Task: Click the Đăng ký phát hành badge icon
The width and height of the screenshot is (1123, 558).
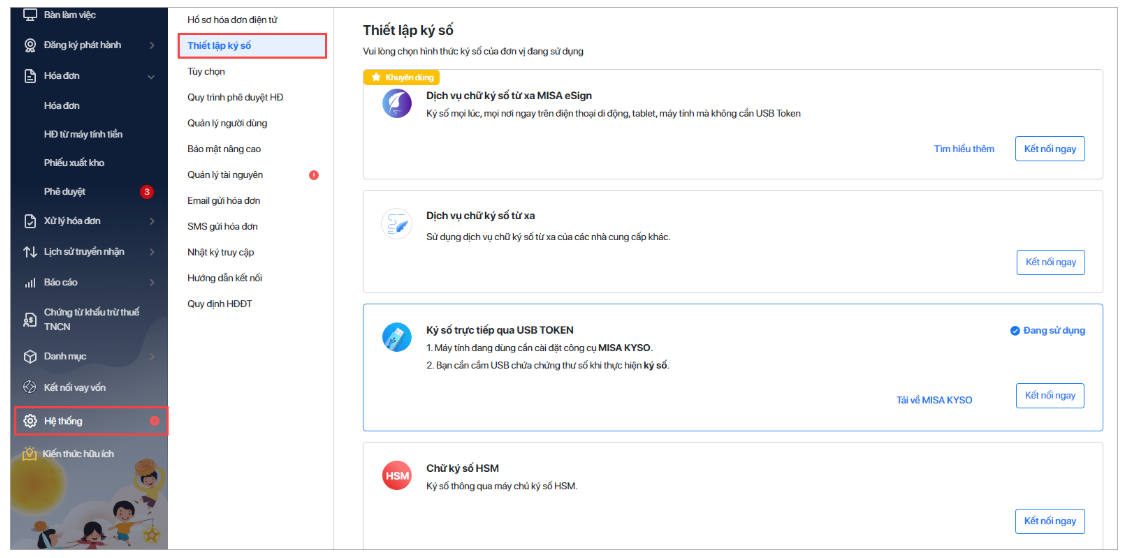Action: [30, 45]
